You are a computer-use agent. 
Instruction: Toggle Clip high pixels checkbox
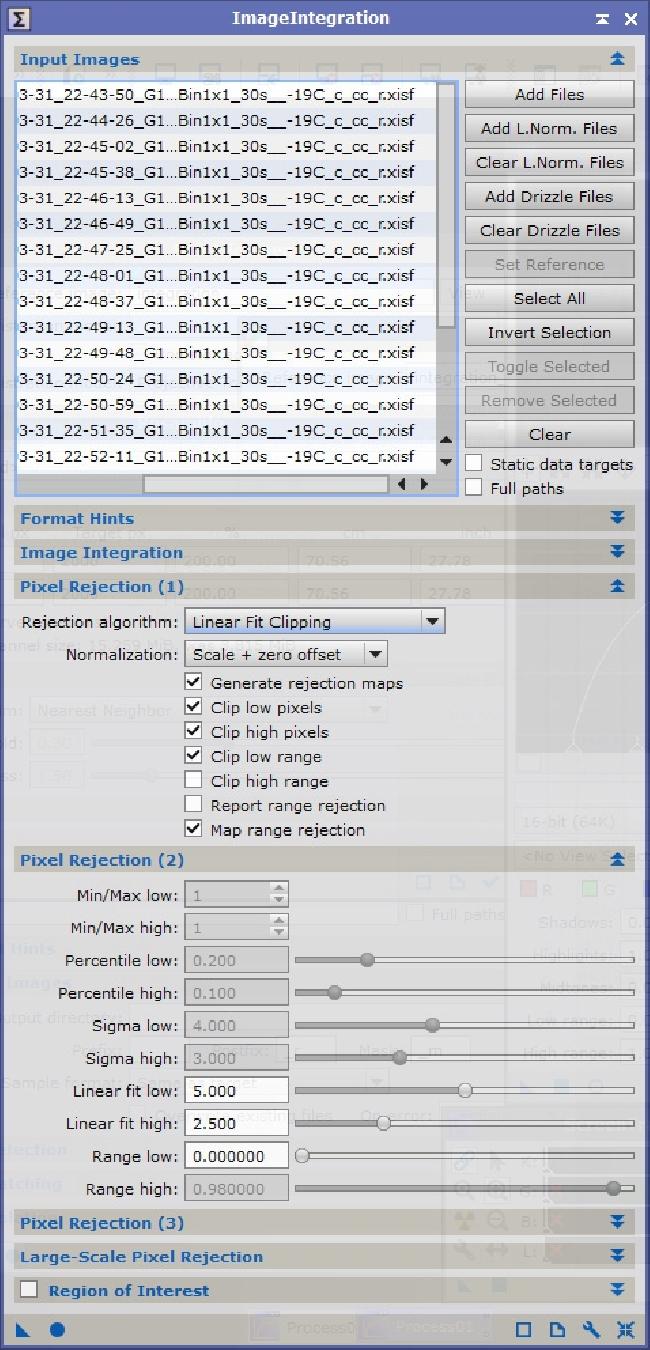click(194, 732)
